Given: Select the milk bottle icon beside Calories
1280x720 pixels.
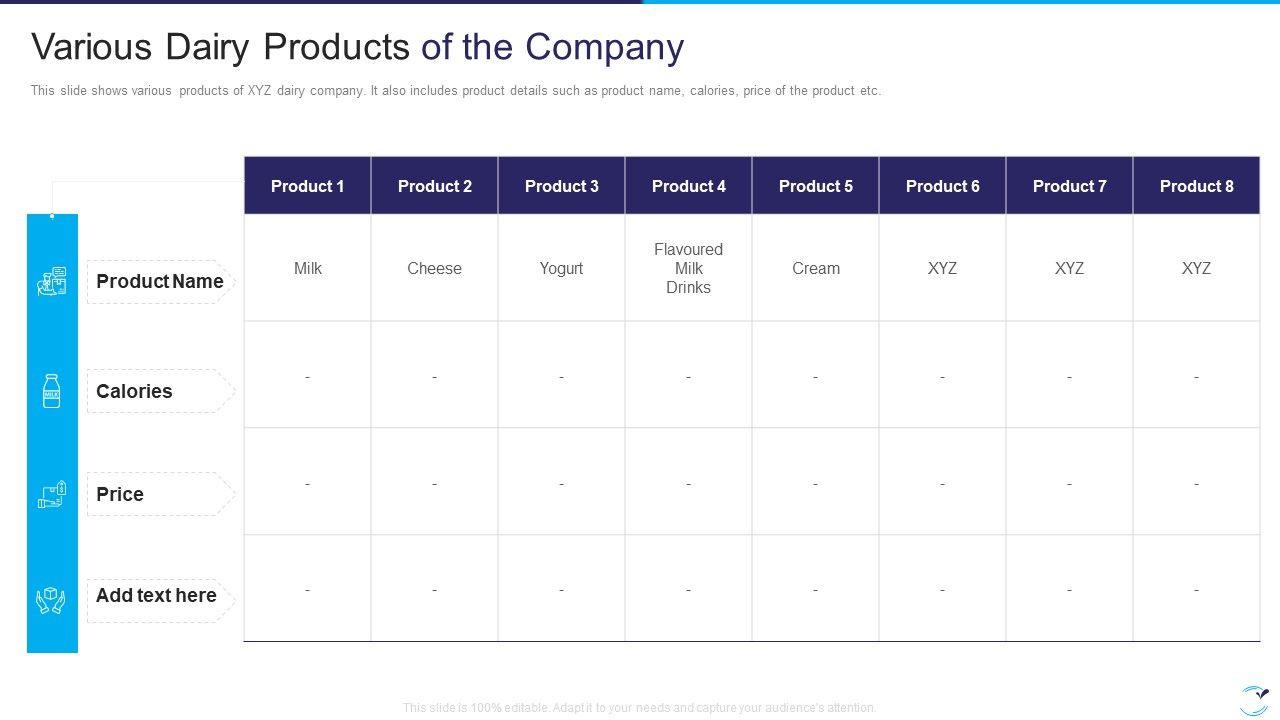Looking at the screenshot, I should 52,391.
